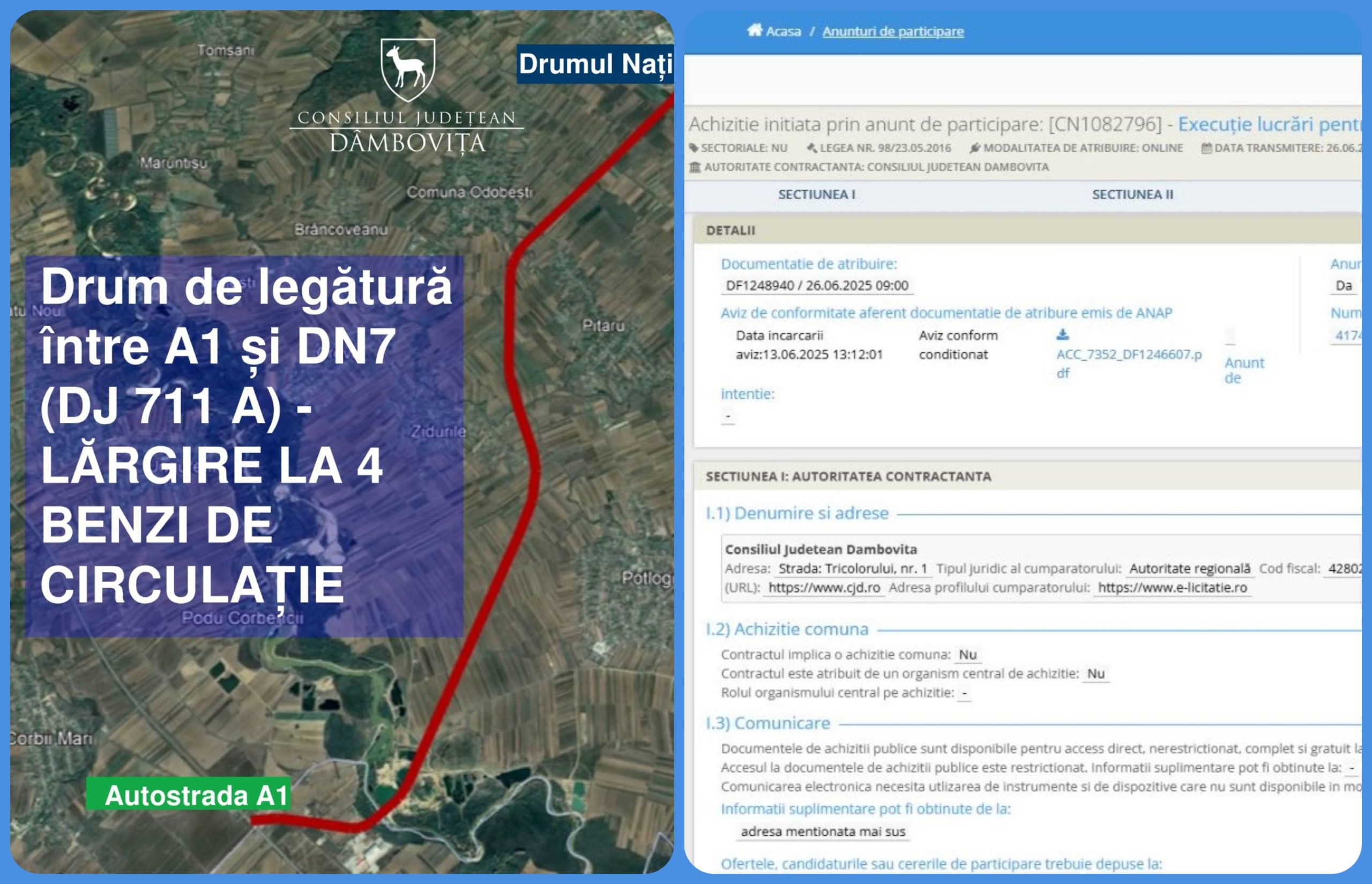The image size is (1372, 884).
Task: Click the Brâncoveanu map label
Action: click(x=341, y=229)
